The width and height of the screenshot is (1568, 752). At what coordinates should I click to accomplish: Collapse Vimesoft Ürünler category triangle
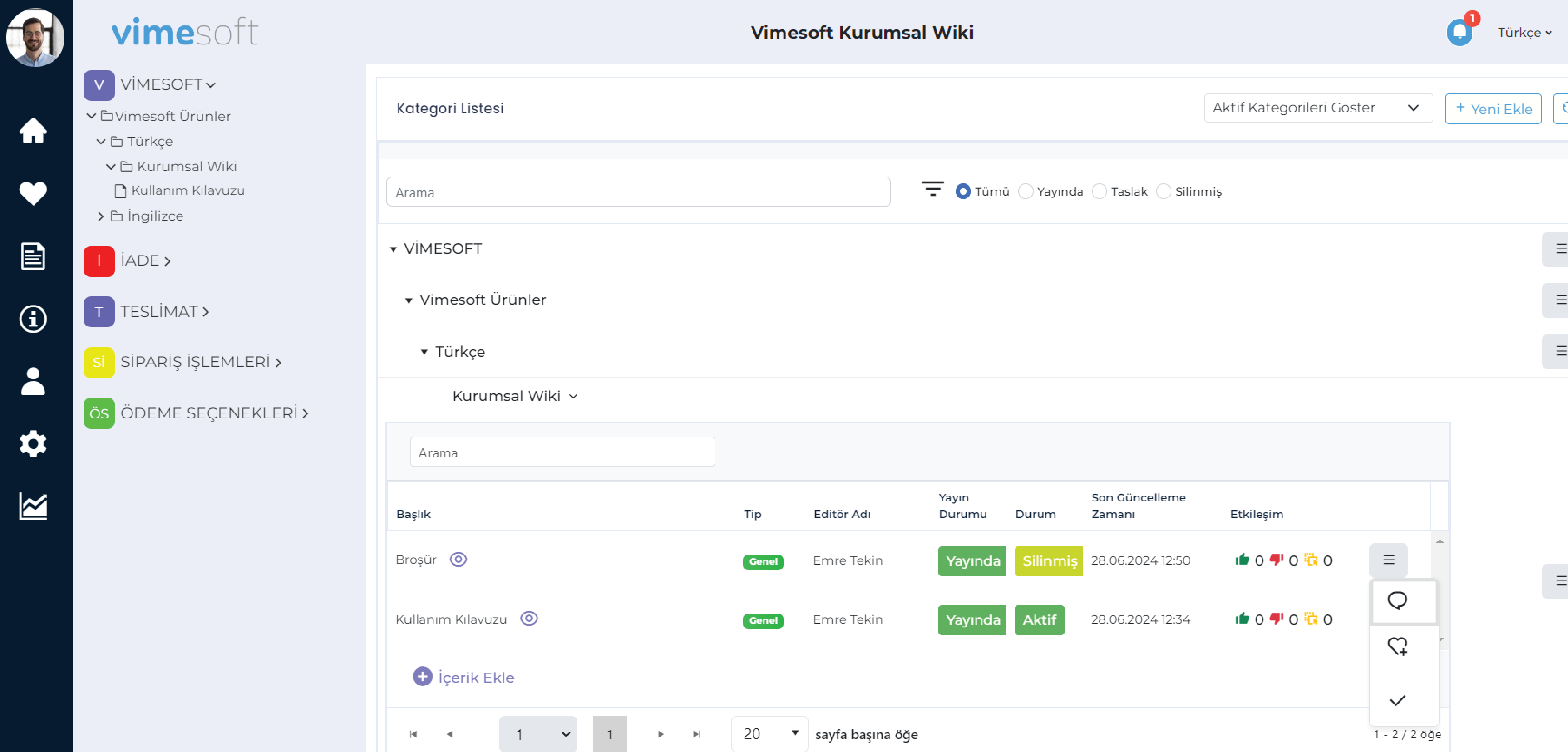[409, 300]
